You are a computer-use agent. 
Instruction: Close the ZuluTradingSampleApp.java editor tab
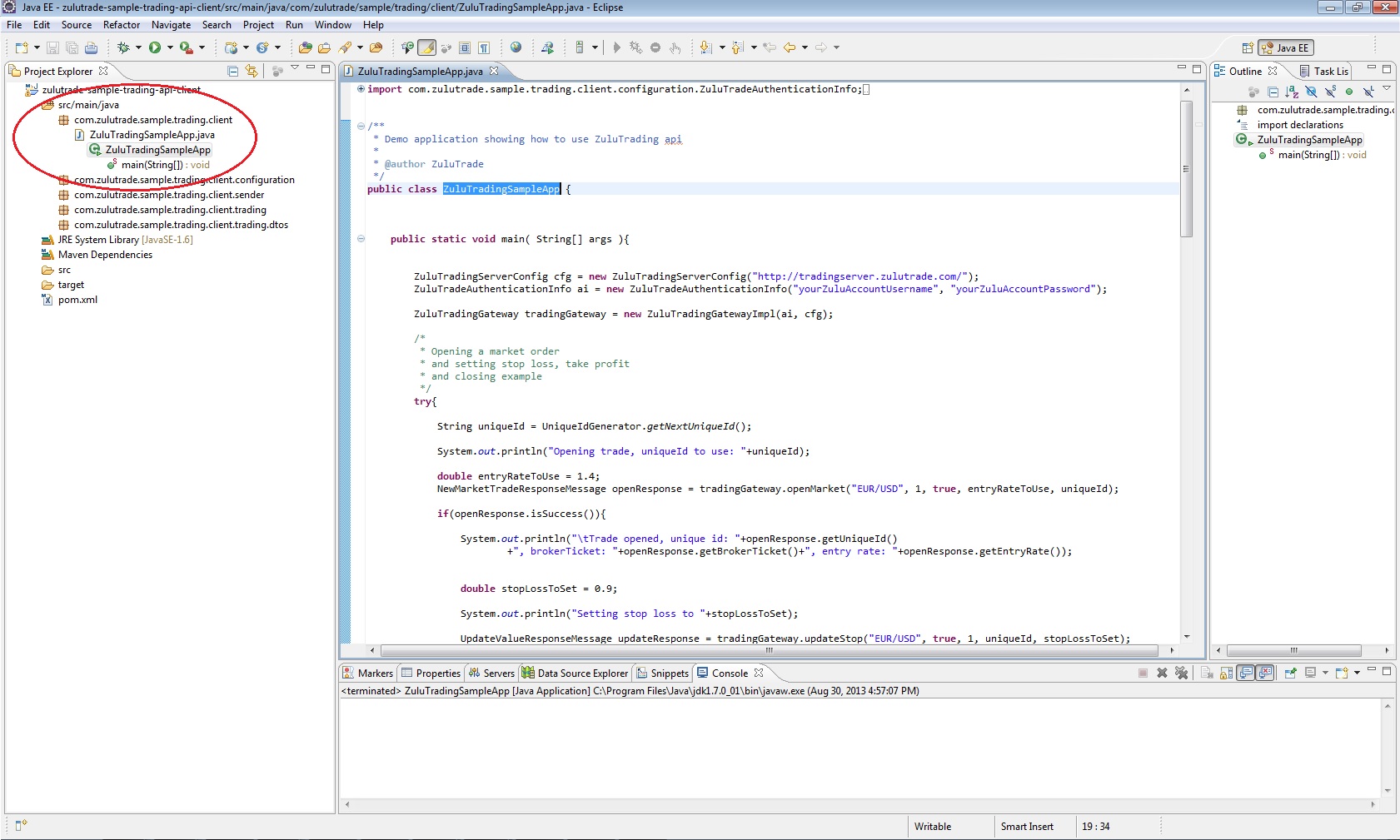click(x=494, y=72)
